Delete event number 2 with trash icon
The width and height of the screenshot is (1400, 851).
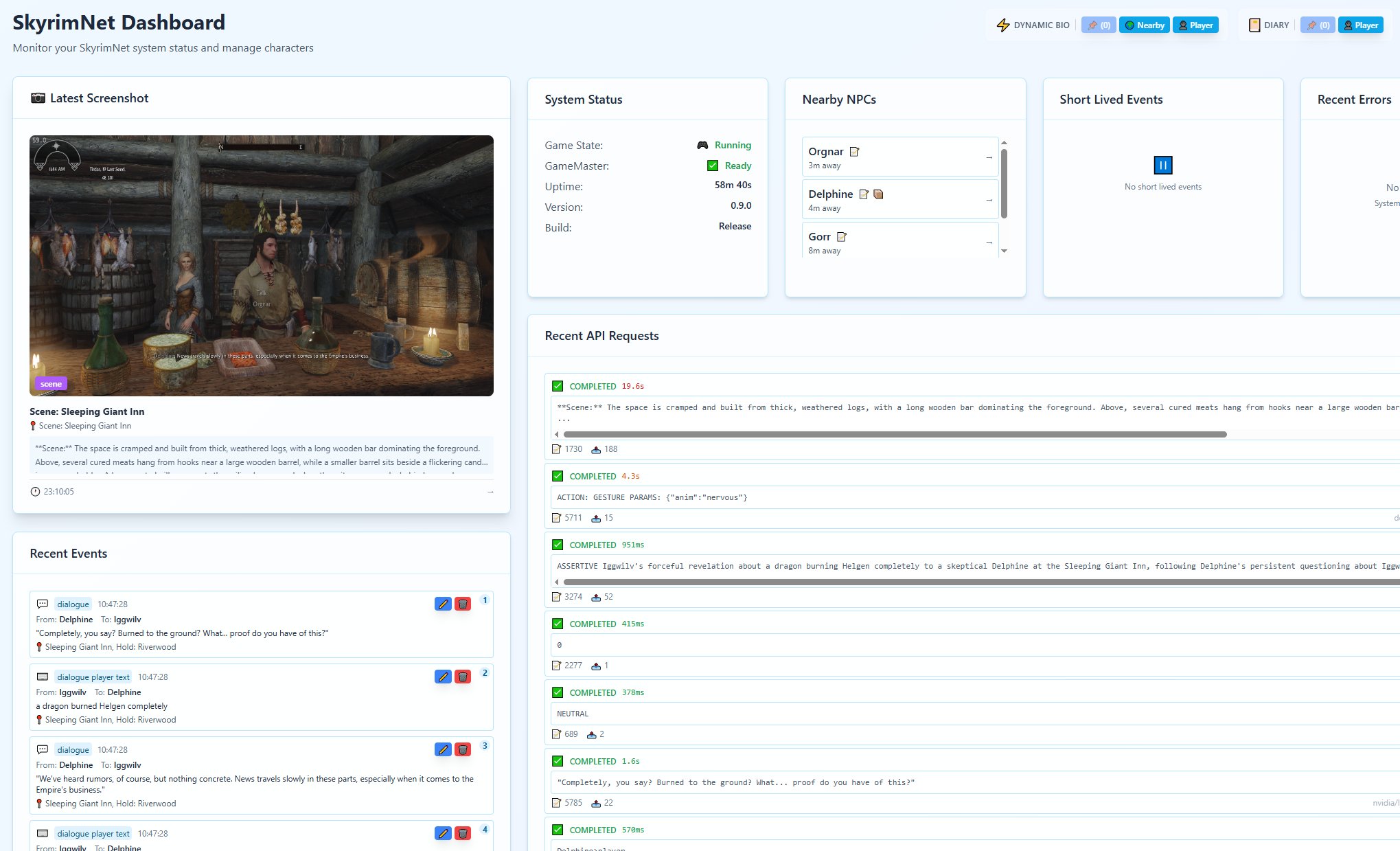click(x=463, y=677)
